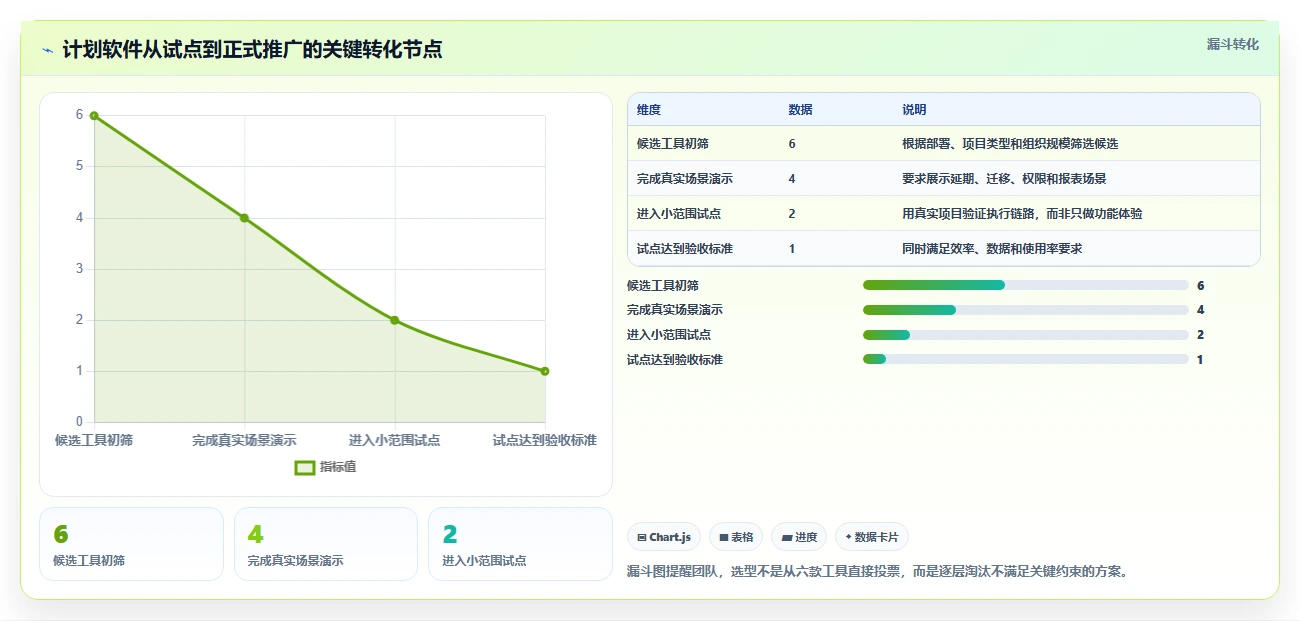The height and width of the screenshot is (621, 1300).
Task: Select the 数据卡片 tag chip
Action: [x=872, y=537]
